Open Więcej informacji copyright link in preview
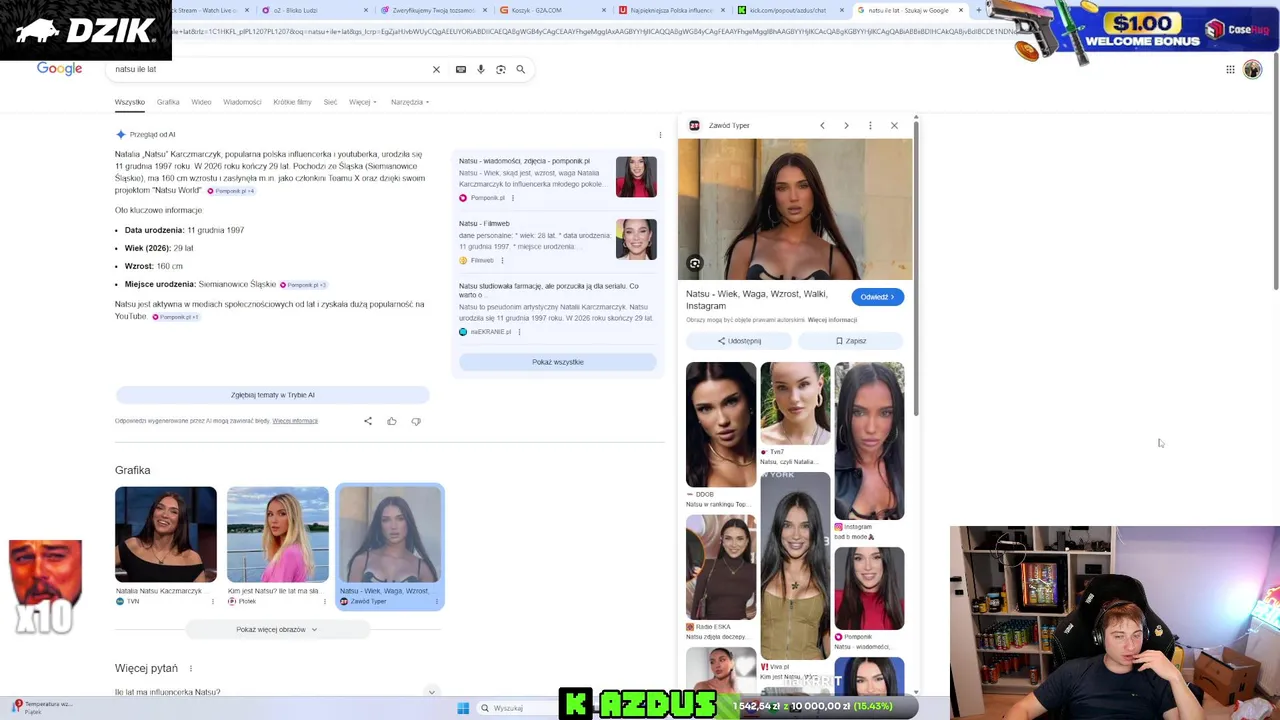The height and width of the screenshot is (720, 1280). [x=832, y=320]
